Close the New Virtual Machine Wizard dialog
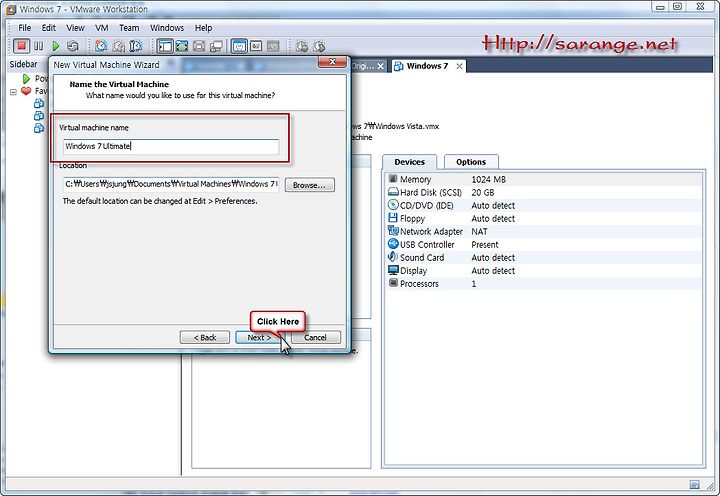720x496 pixels. [x=332, y=62]
